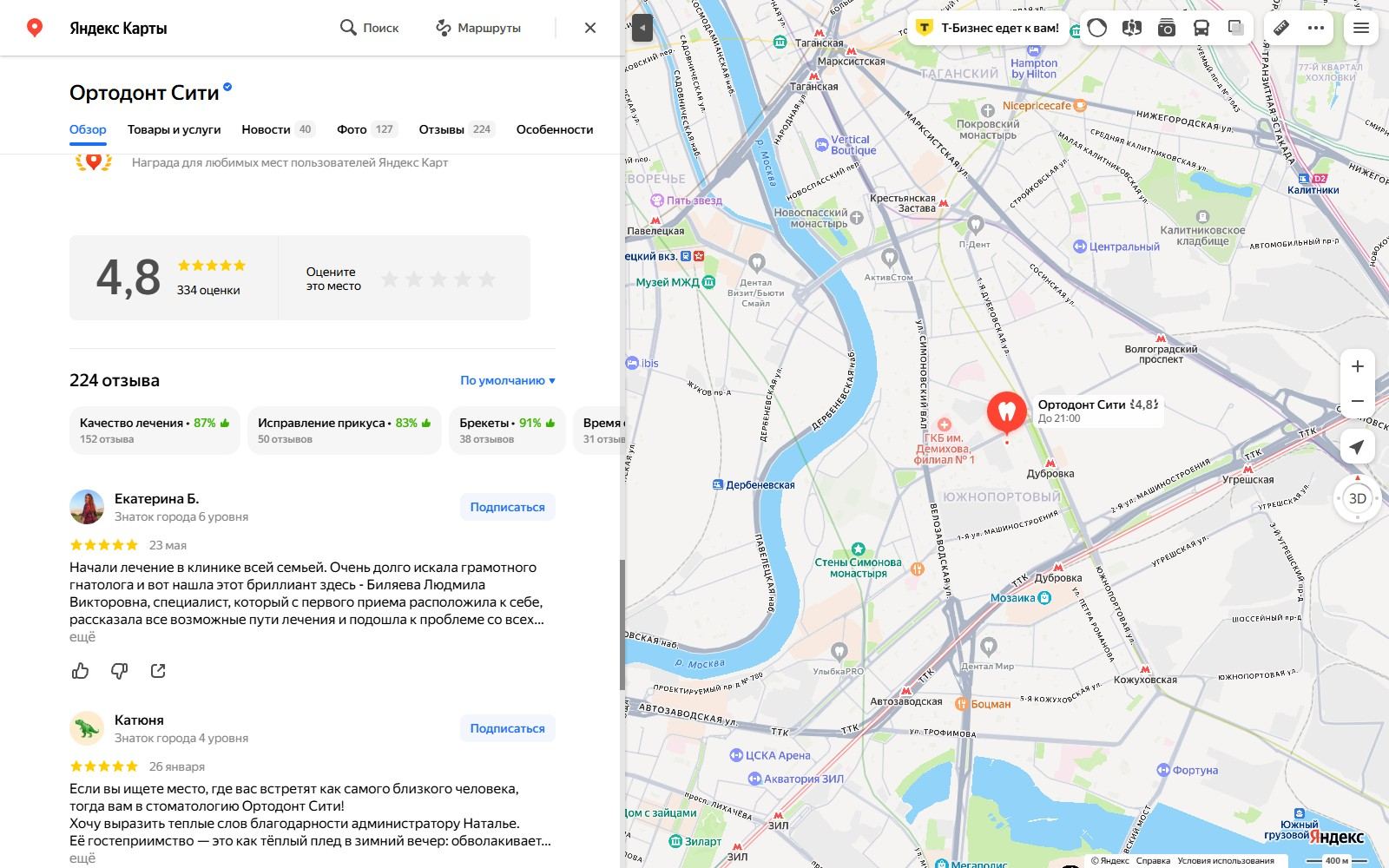Click the Боцман restaurant map icon

[x=961, y=704]
